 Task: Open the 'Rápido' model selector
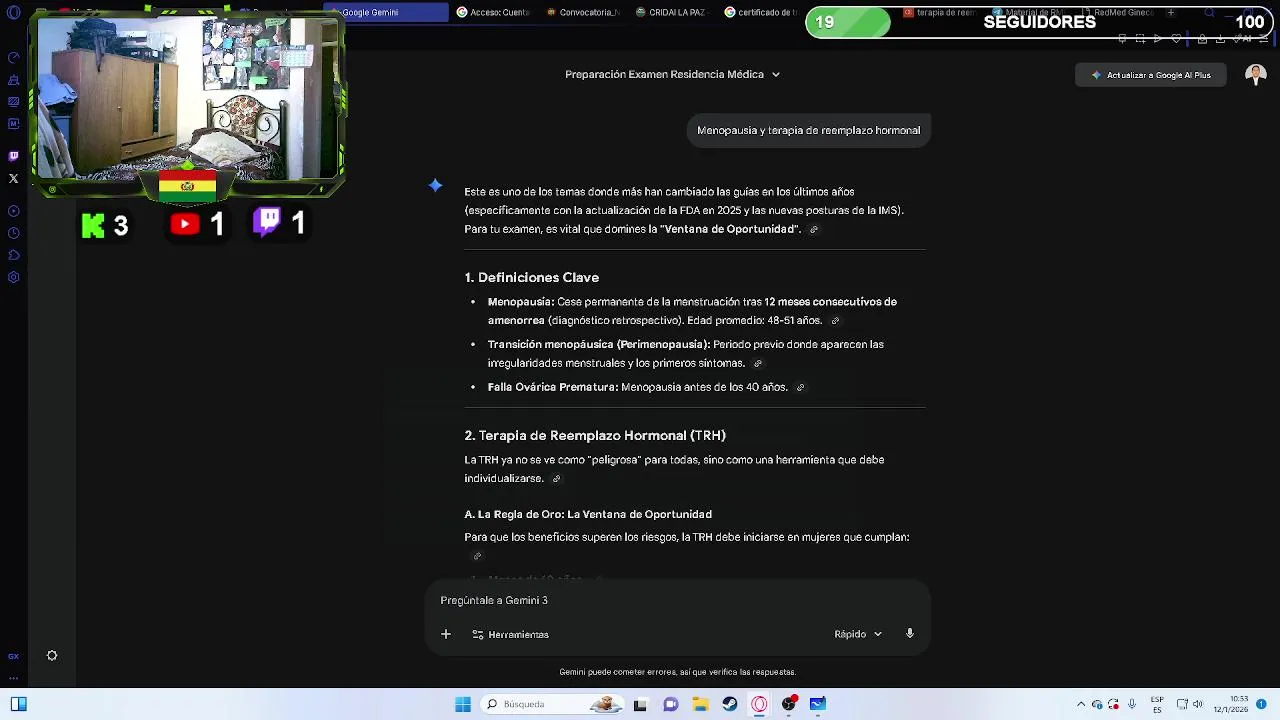[858, 634]
